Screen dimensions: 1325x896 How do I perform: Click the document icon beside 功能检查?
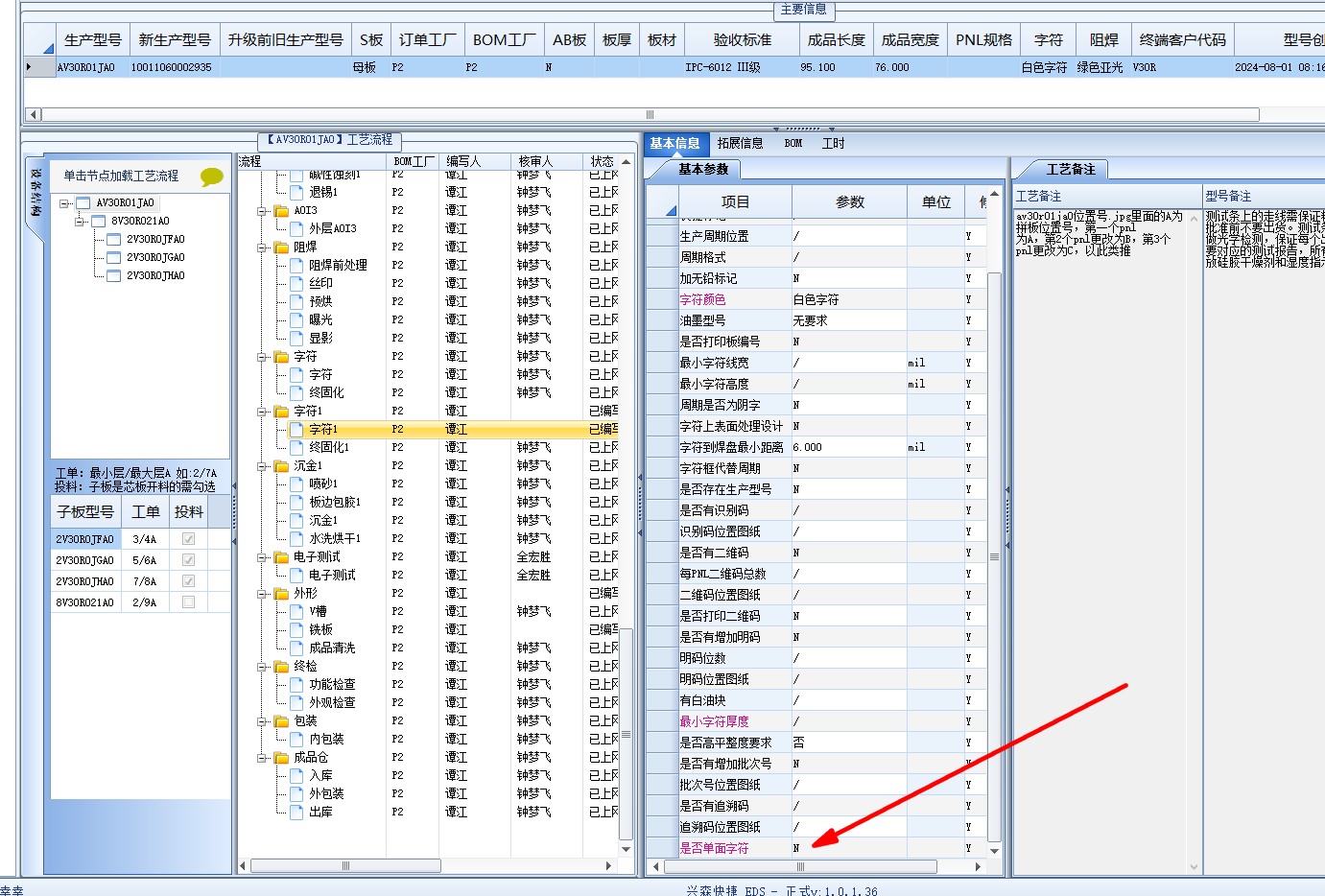(x=296, y=685)
